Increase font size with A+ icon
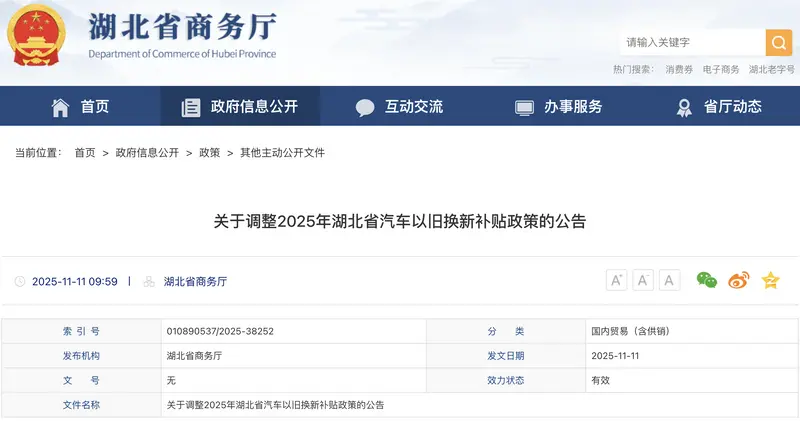Viewport: 800px width, 421px height. pos(616,281)
